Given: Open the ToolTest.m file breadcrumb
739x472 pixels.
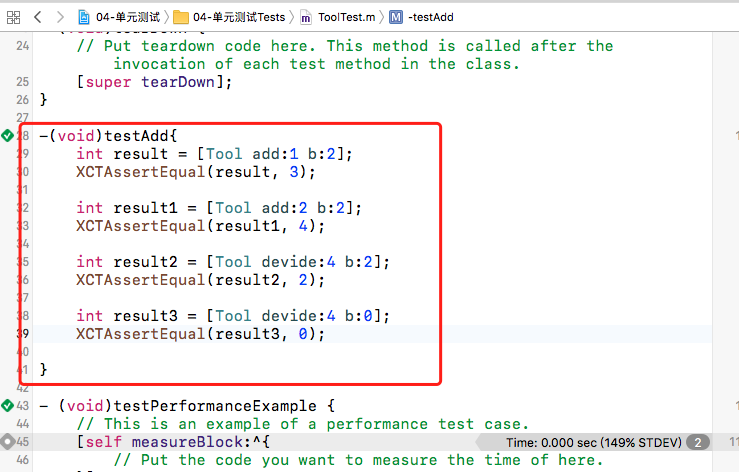Looking at the screenshot, I should pos(346,17).
